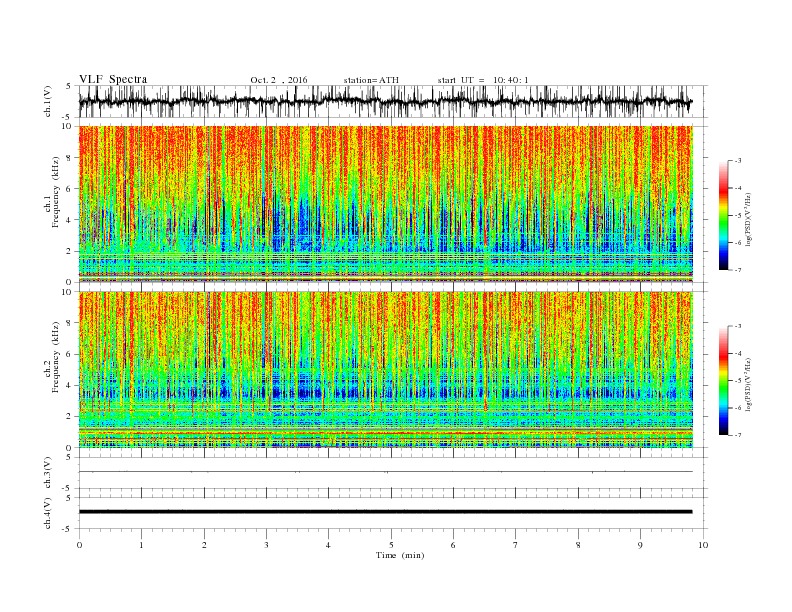Viewport: 792px width, 612px height.
Task: Click the "8" kHz tick label of ch.1 spectrogram
Action: click(70, 158)
